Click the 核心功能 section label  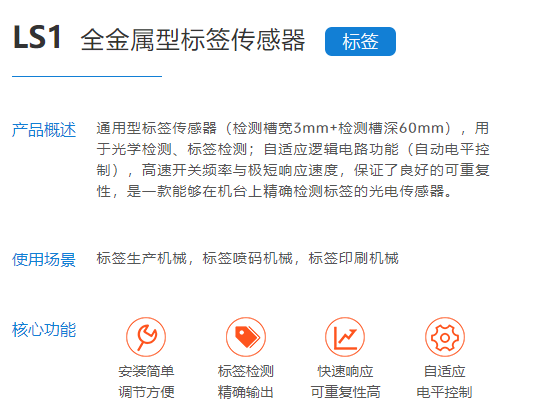(44, 330)
